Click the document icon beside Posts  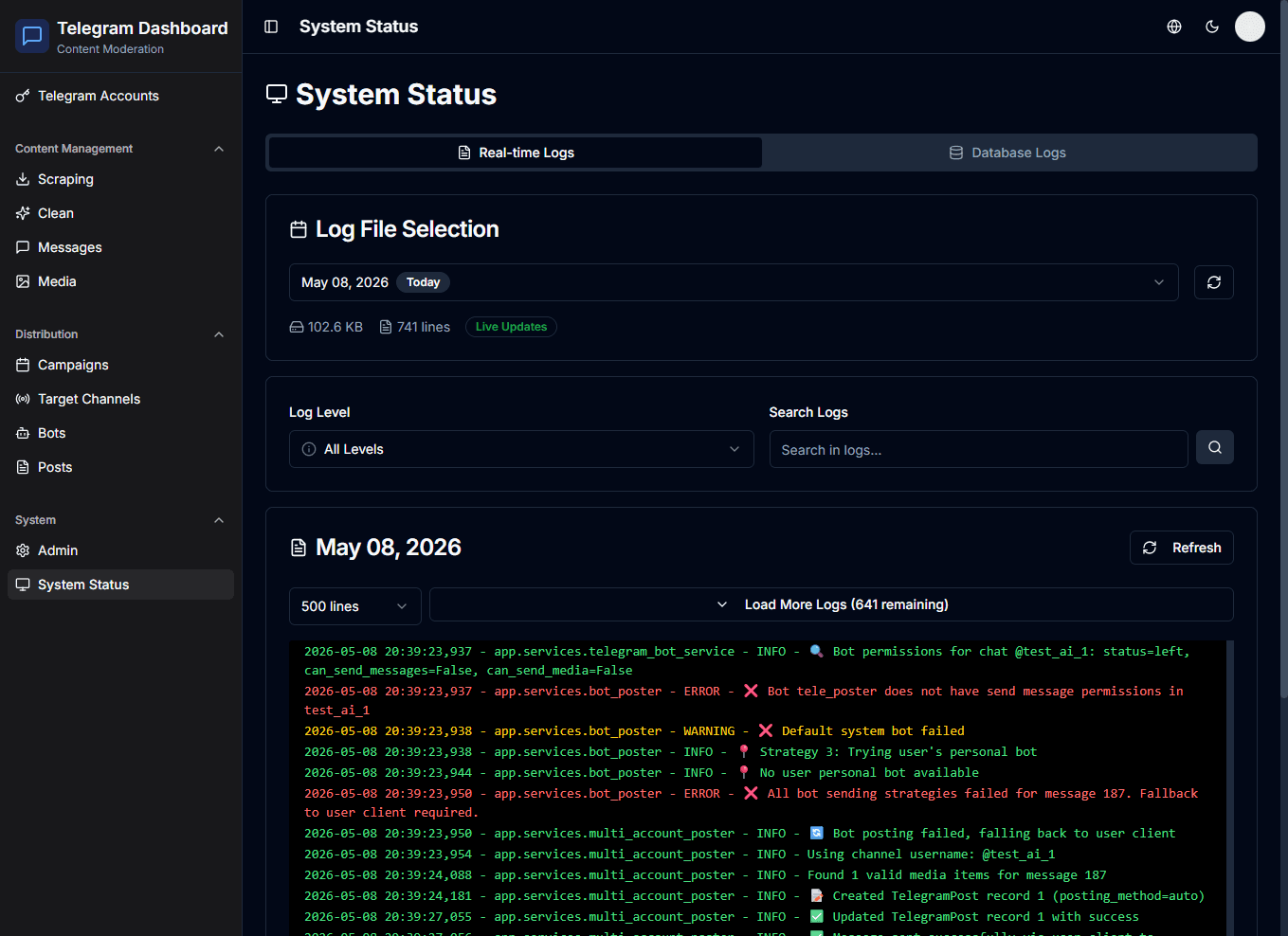pyautogui.click(x=23, y=467)
